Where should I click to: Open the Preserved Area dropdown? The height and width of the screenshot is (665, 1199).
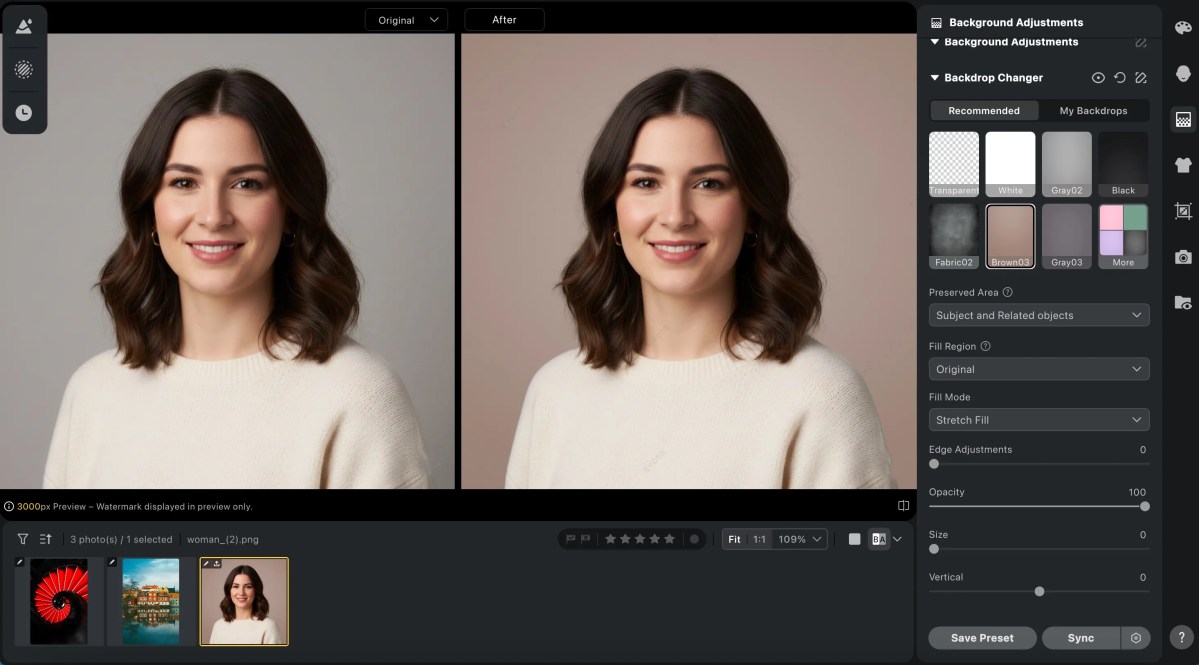tap(1038, 314)
